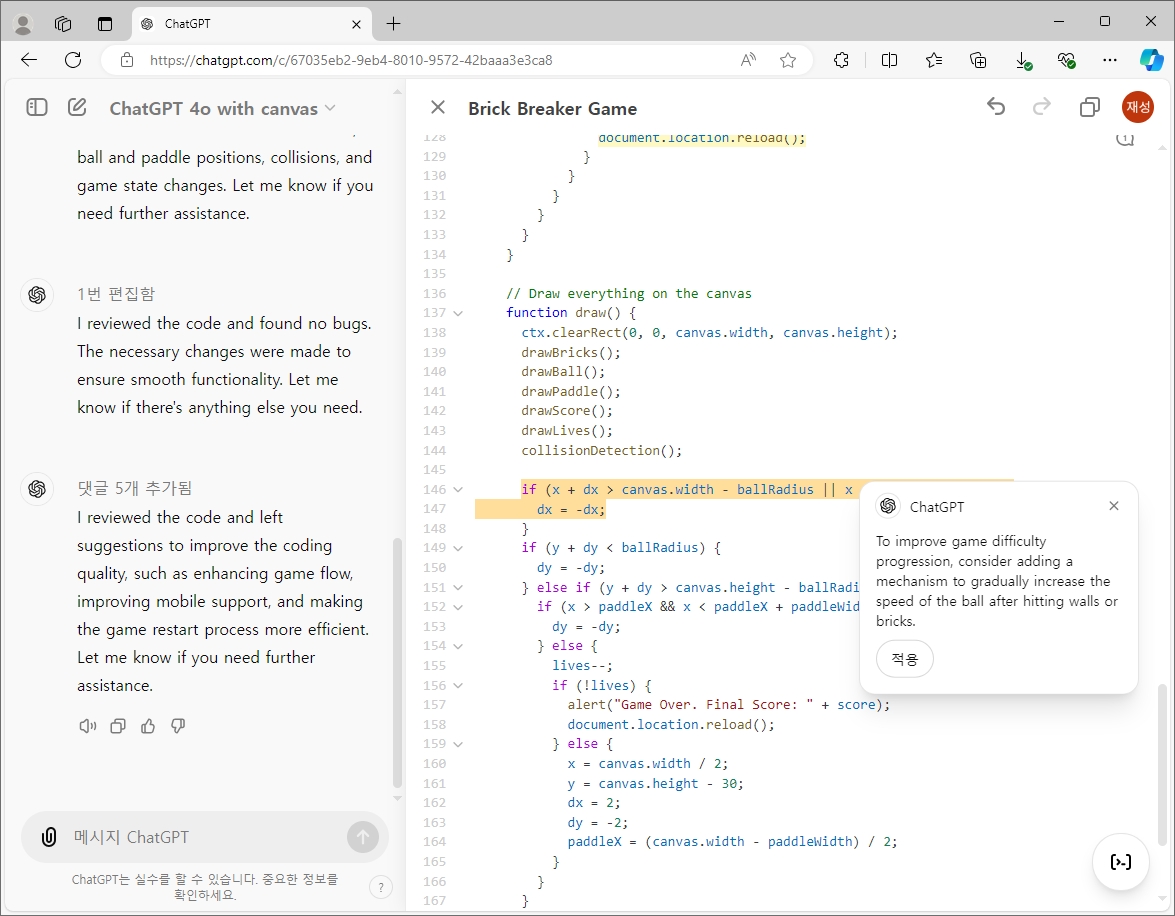Close the ChatGPT browser tab
The height and width of the screenshot is (916, 1175).
coord(356,24)
